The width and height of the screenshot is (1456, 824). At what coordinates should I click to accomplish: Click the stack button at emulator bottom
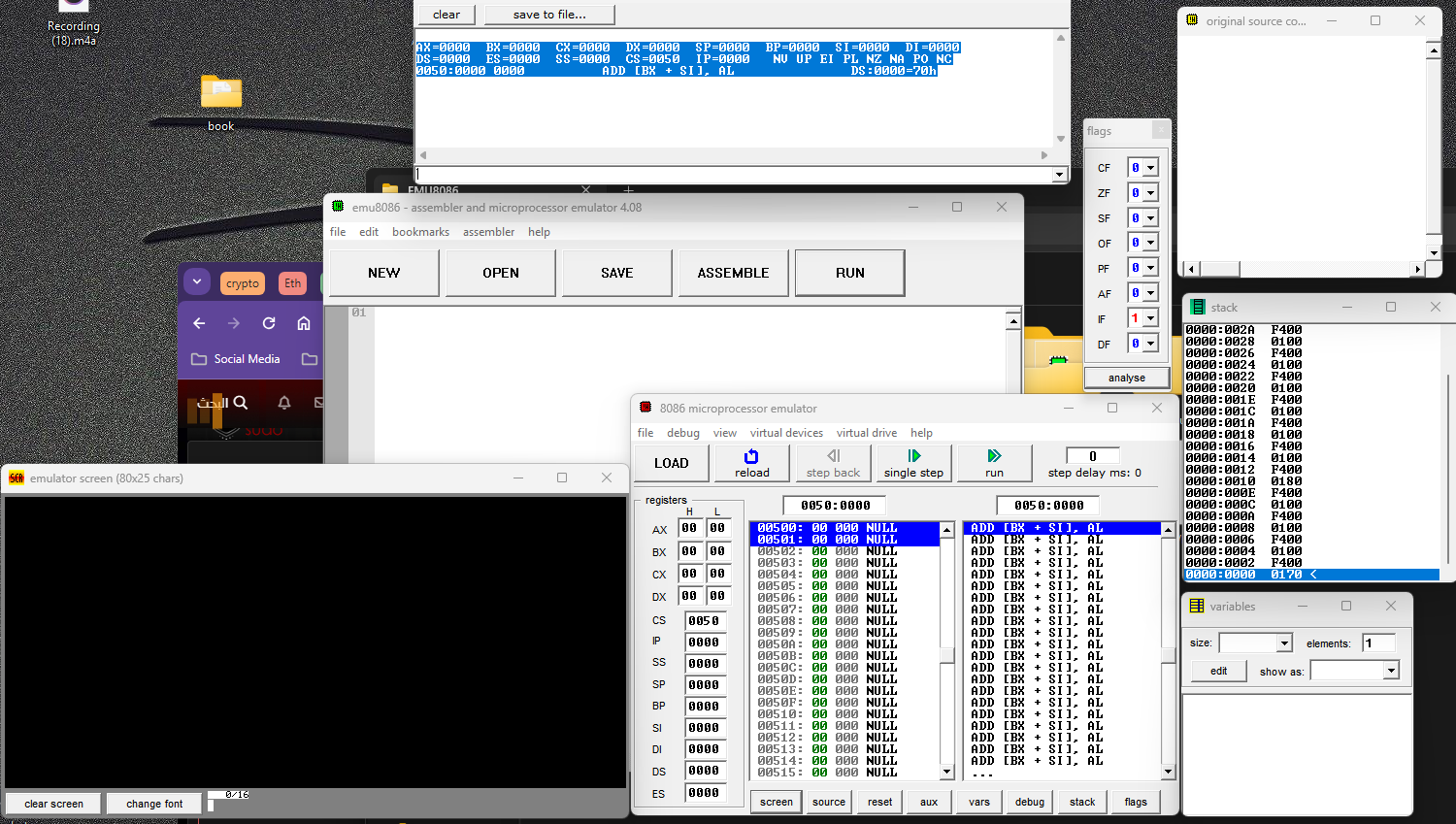point(1082,802)
